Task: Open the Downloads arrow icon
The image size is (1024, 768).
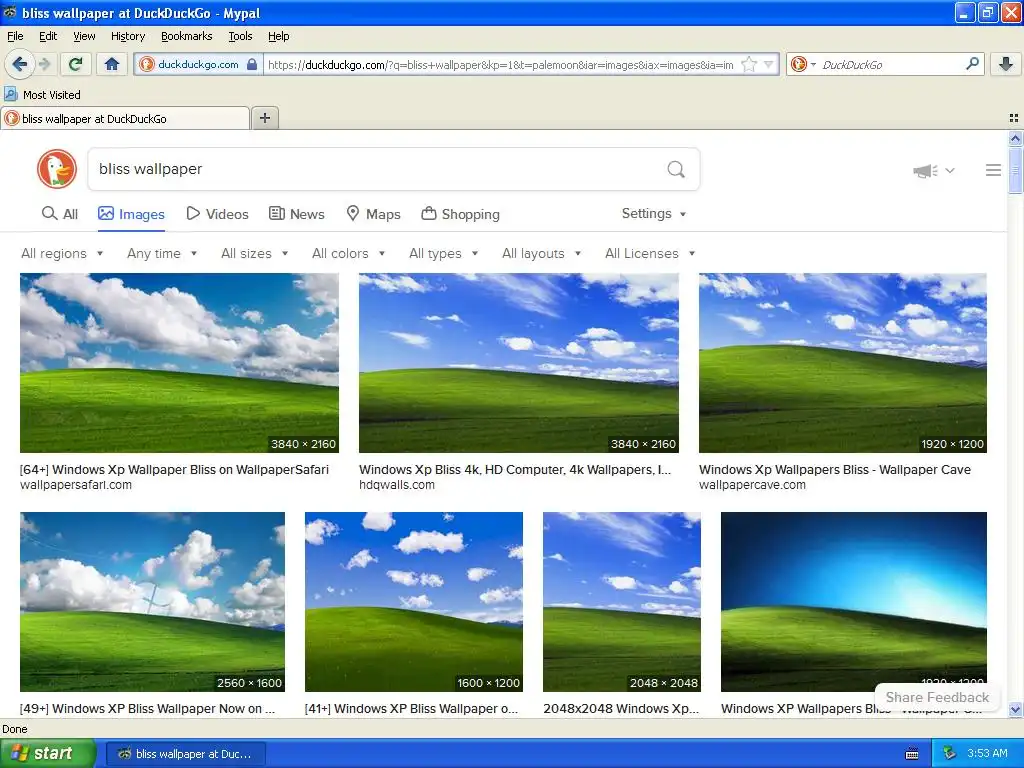Action: (x=1006, y=64)
